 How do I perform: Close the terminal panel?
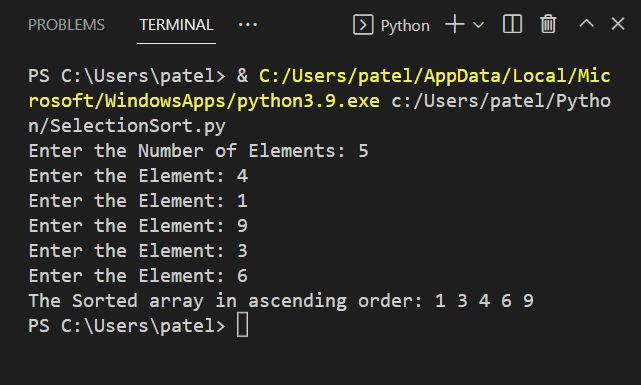[618, 23]
